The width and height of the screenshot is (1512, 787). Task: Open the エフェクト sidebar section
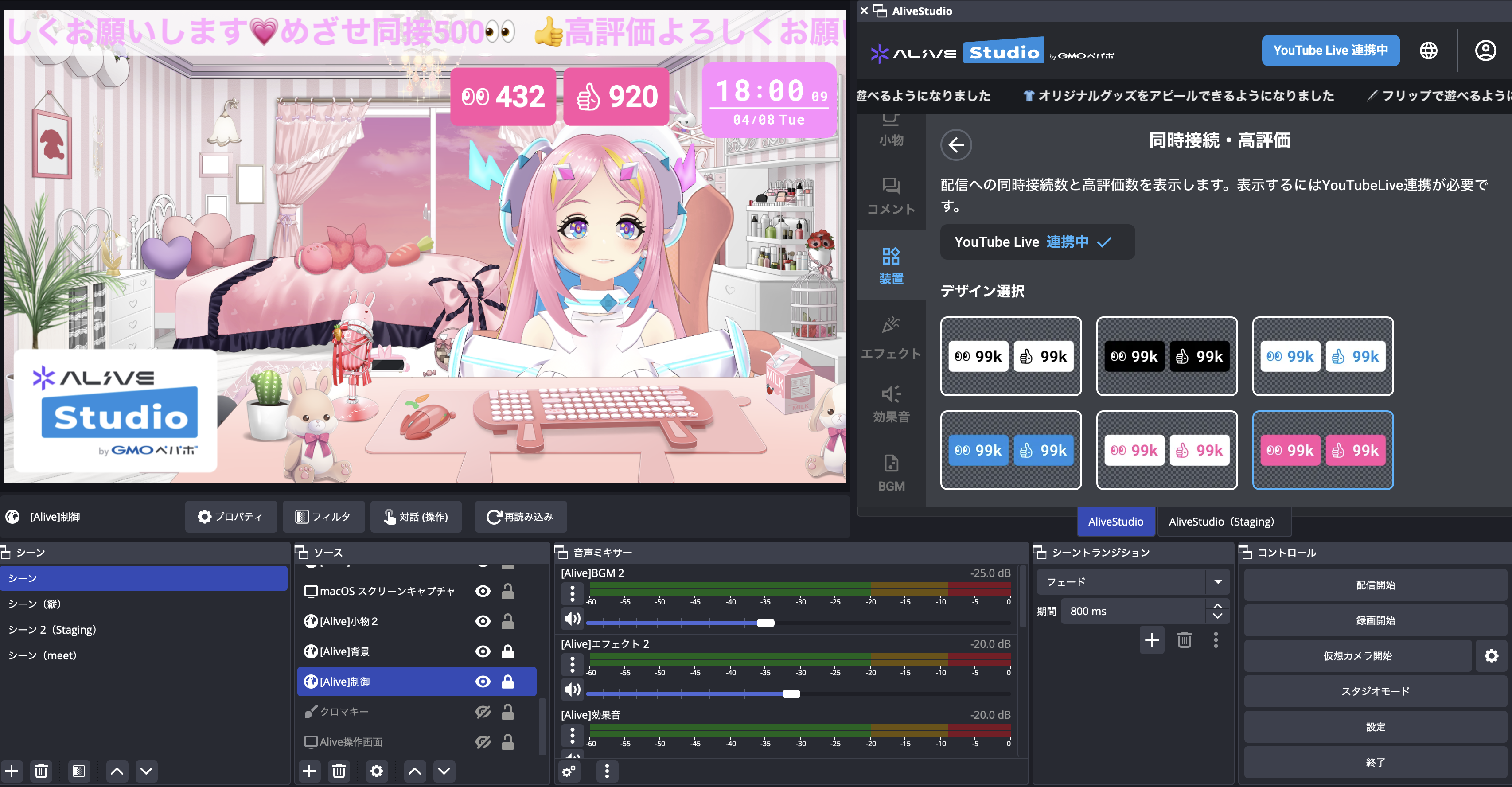[891, 339]
